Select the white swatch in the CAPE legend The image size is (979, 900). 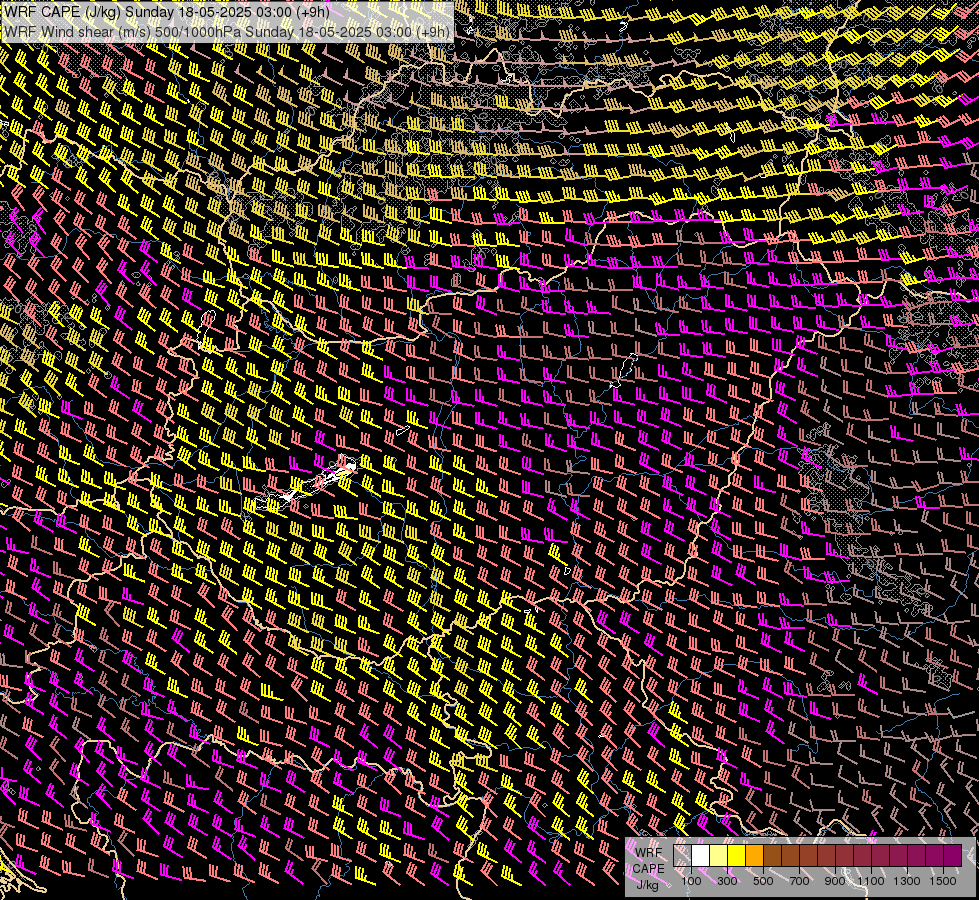click(701, 855)
